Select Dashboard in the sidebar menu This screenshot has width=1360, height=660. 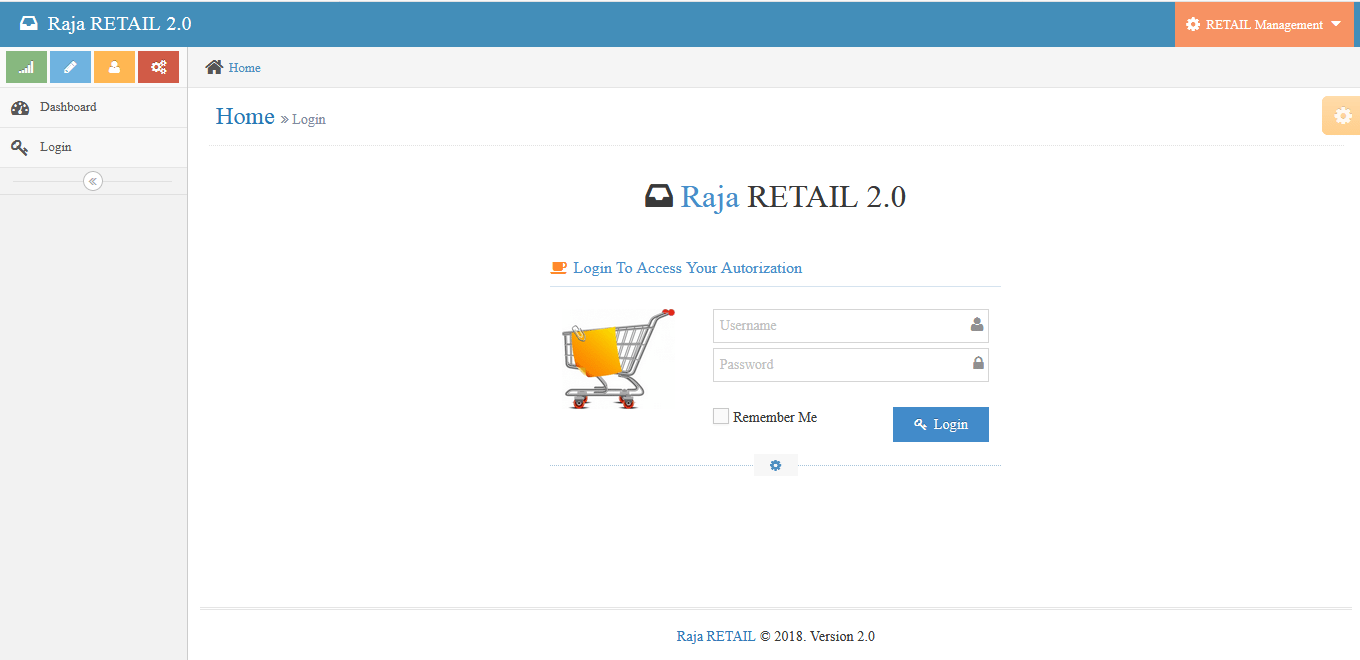(x=66, y=106)
